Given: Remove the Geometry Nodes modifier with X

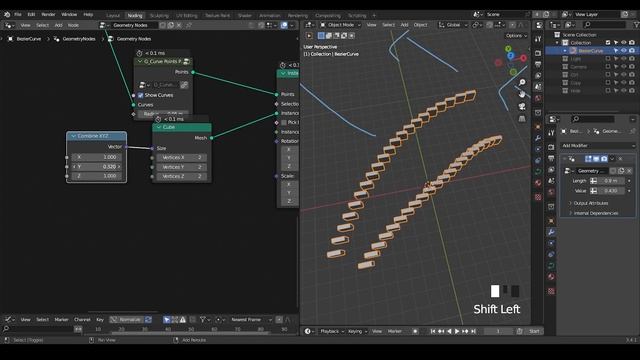Looking at the screenshot, I should [621, 159].
